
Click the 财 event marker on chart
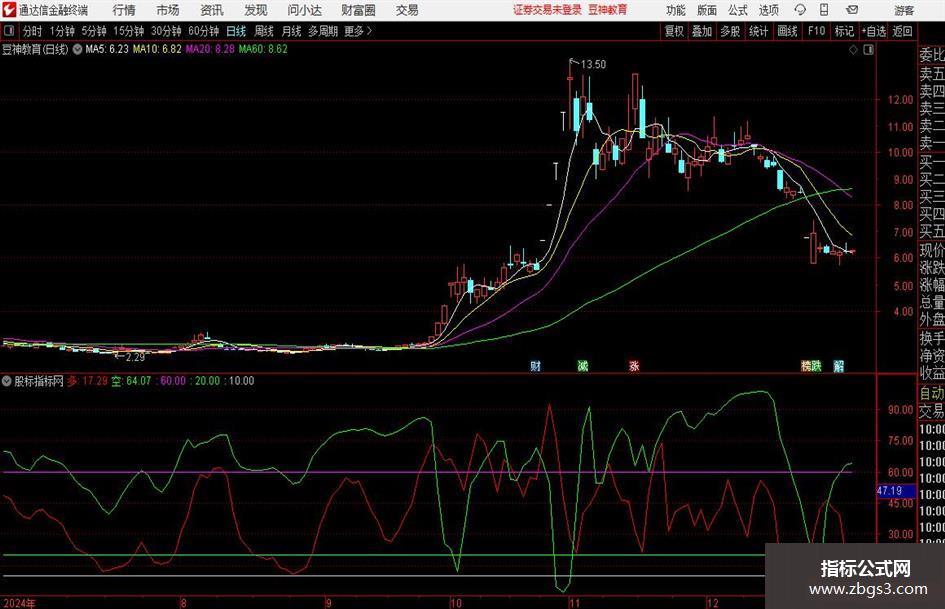[535, 365]
